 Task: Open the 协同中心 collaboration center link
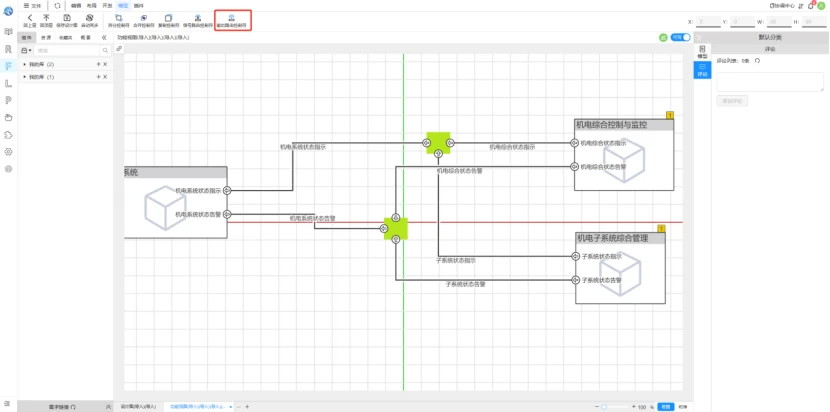point(782,6)
